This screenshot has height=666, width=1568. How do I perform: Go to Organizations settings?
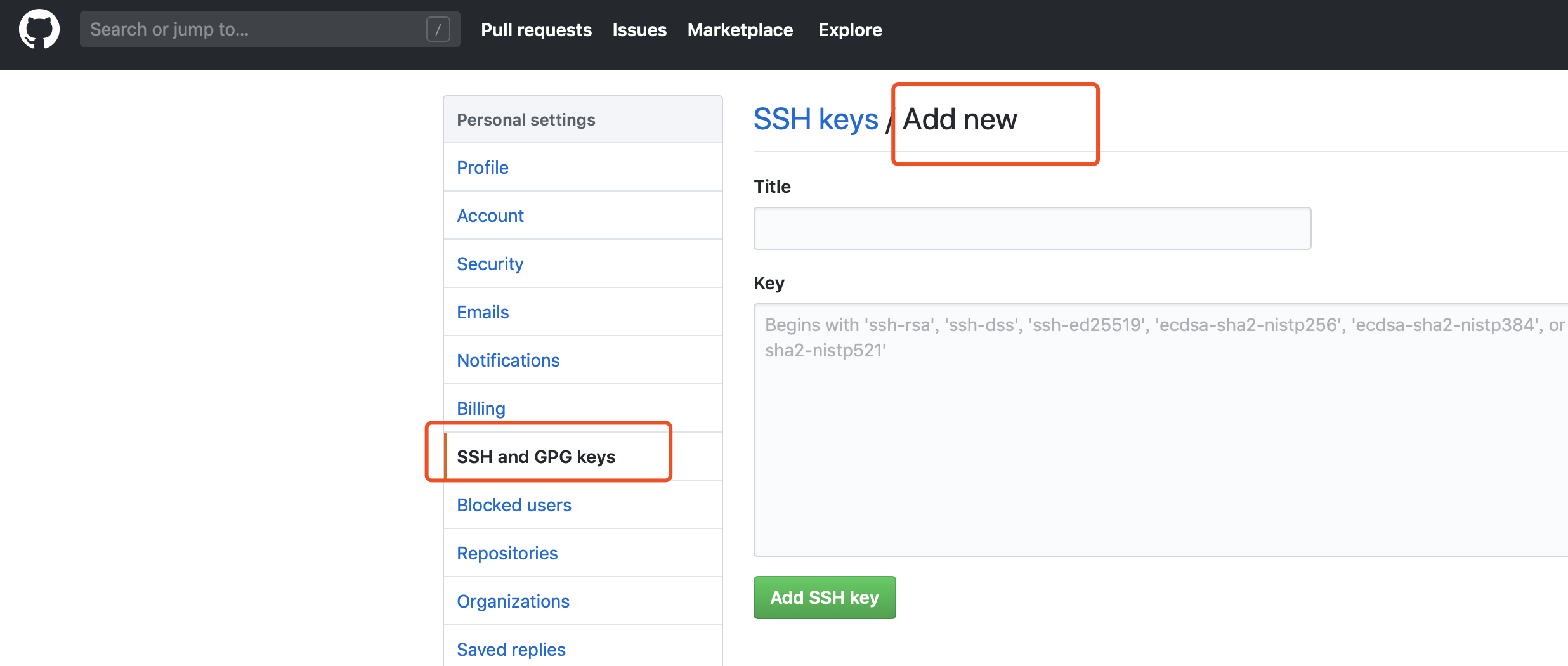click(583, 601)
